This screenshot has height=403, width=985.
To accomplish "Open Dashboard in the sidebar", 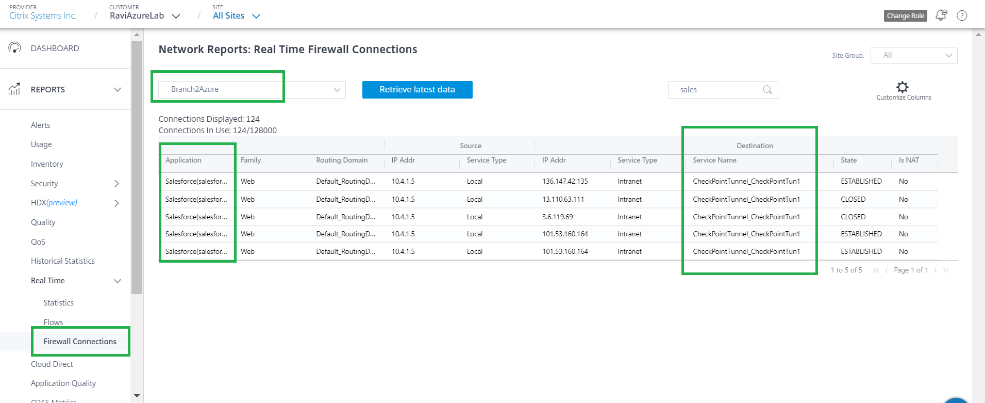I will (55, 48).
